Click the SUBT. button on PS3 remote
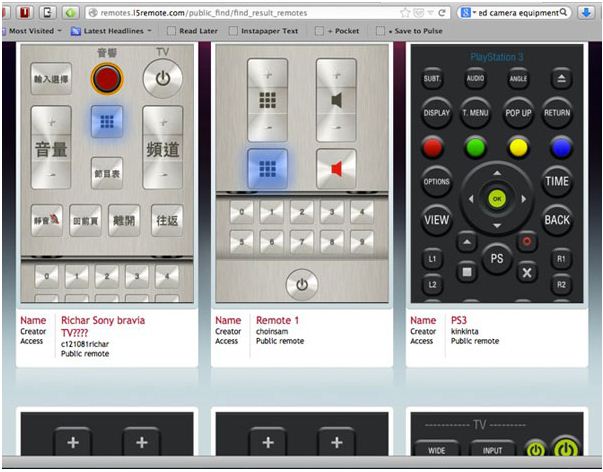 click(x=432, y=78)
